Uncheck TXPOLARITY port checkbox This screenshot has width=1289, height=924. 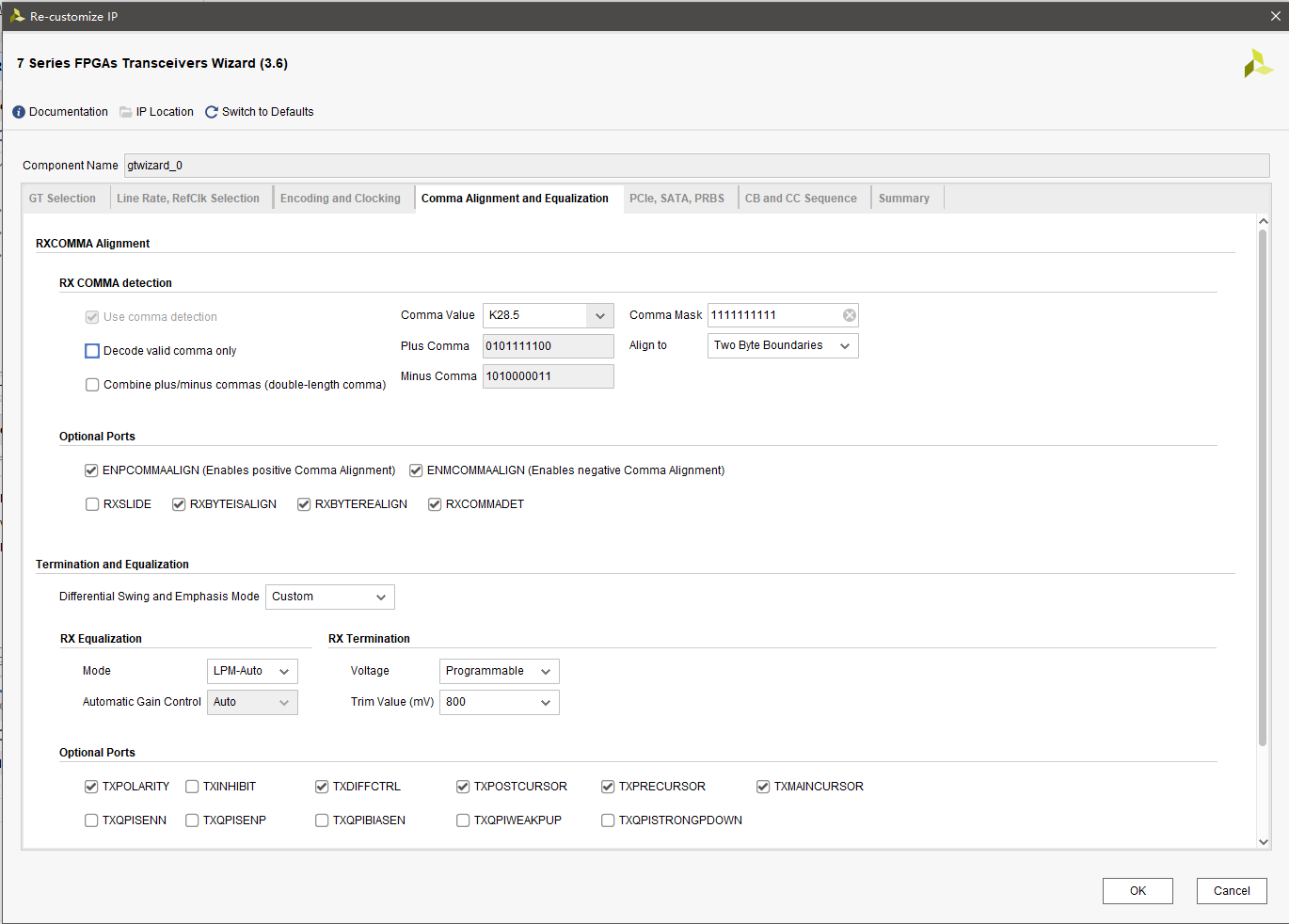pos(91,787)
